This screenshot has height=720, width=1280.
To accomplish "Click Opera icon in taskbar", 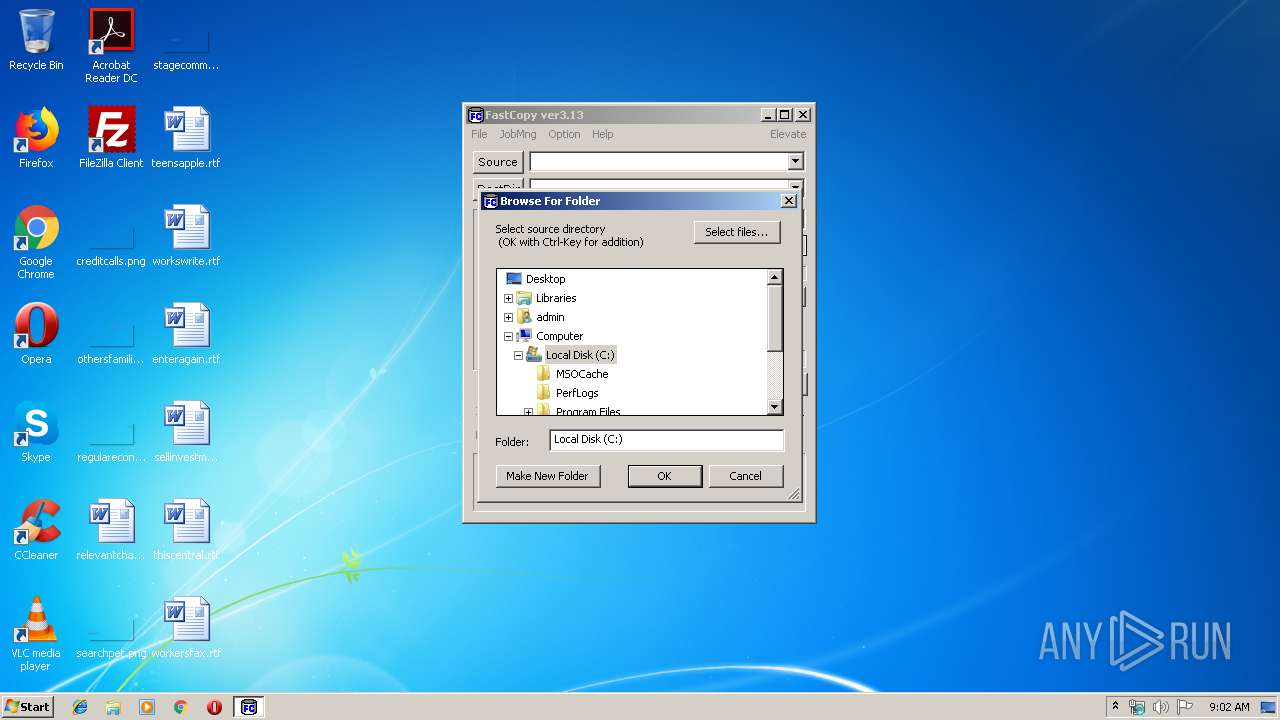I will click(x=214, y=707).
